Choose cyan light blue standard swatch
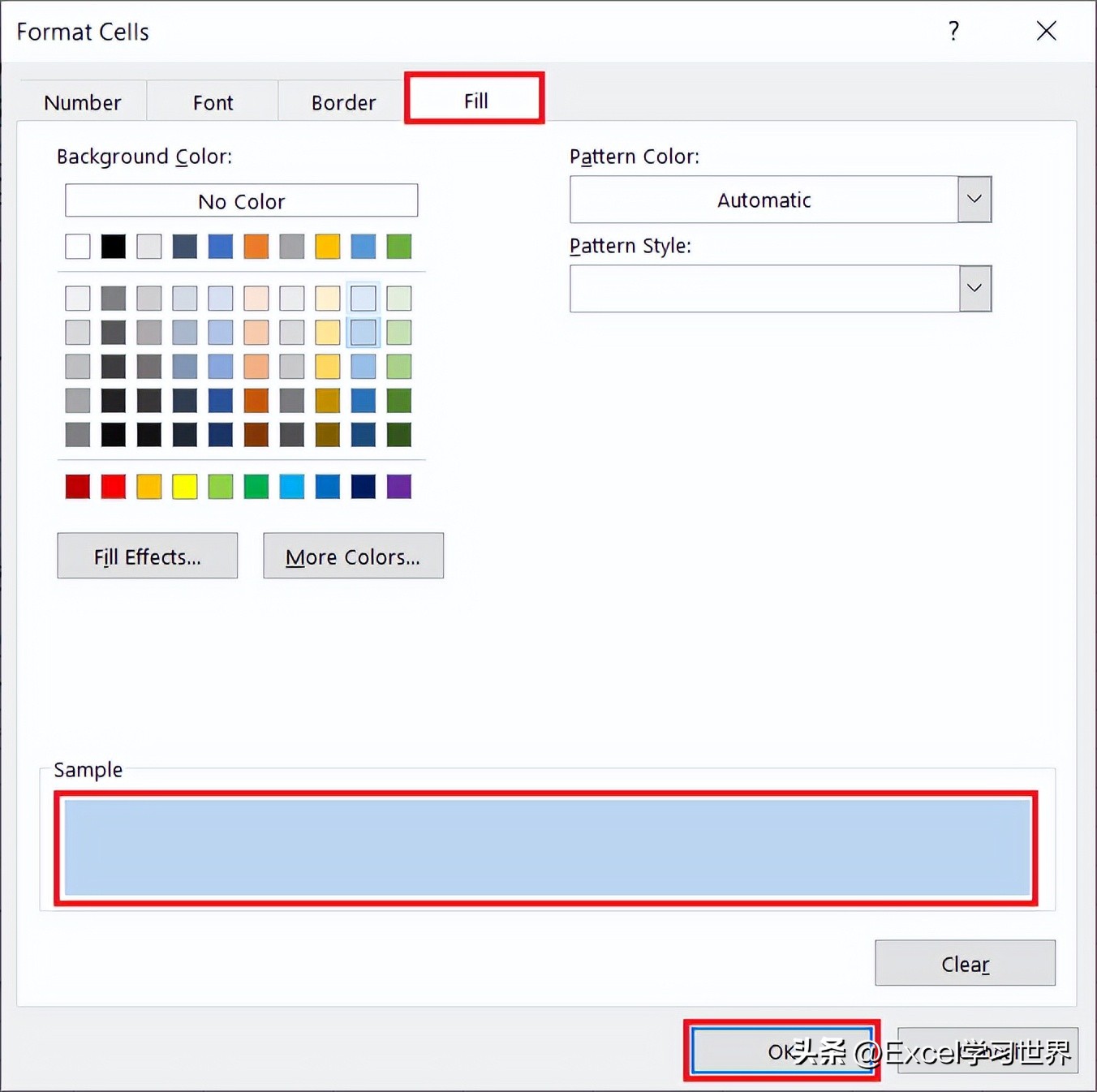 click(292, 486)
